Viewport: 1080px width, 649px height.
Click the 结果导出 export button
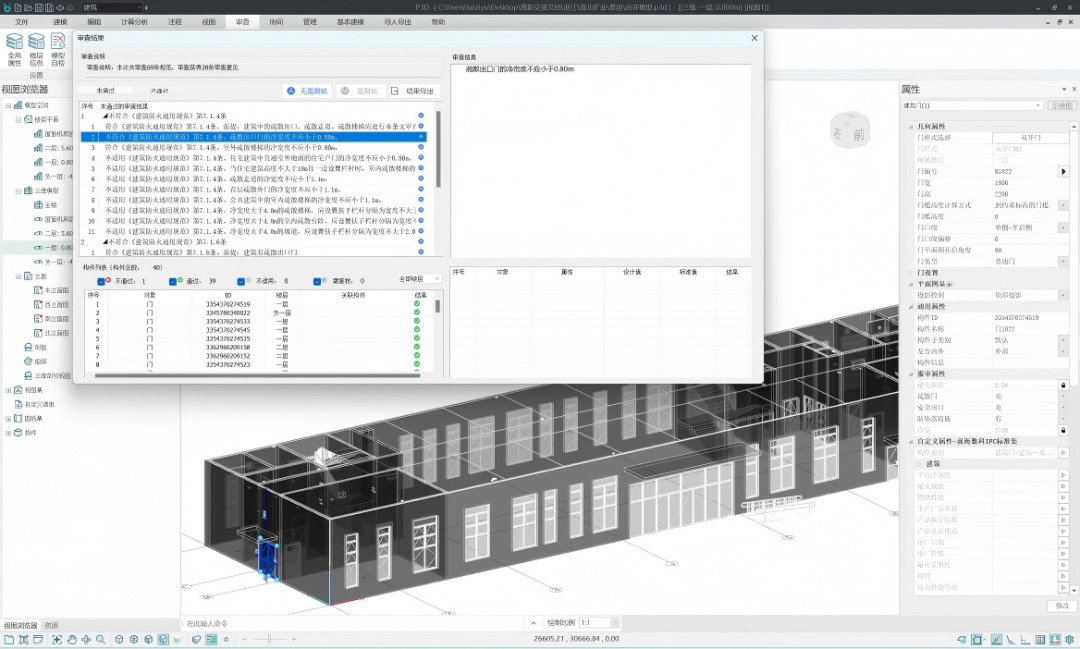[414, 90]
